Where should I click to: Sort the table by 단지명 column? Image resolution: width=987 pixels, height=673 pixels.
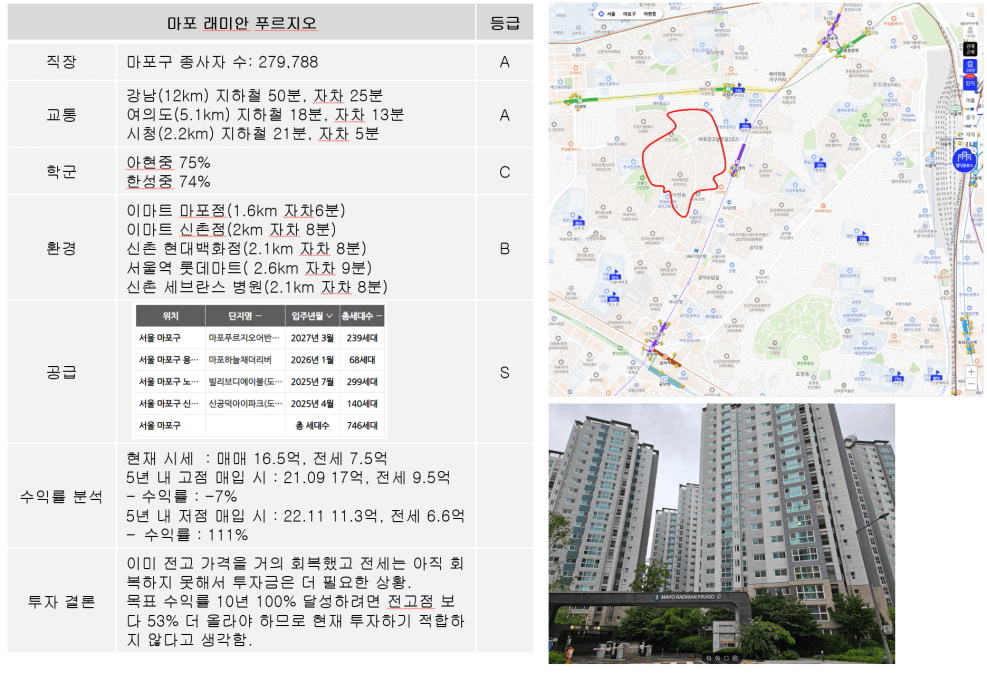pyautogui.click(x=245, y=316)
